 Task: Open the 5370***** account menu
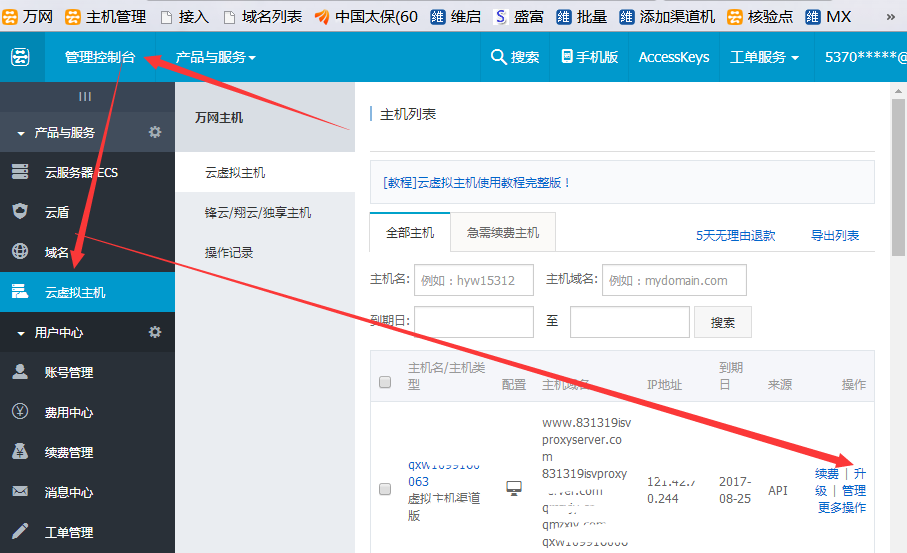pyautogui.click(x=865, y=57)
